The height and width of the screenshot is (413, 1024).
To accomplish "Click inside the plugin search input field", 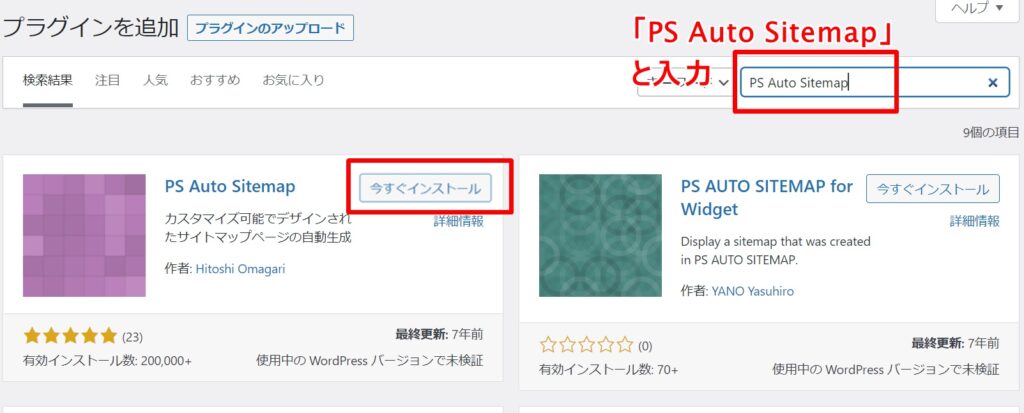I will 862,83.
